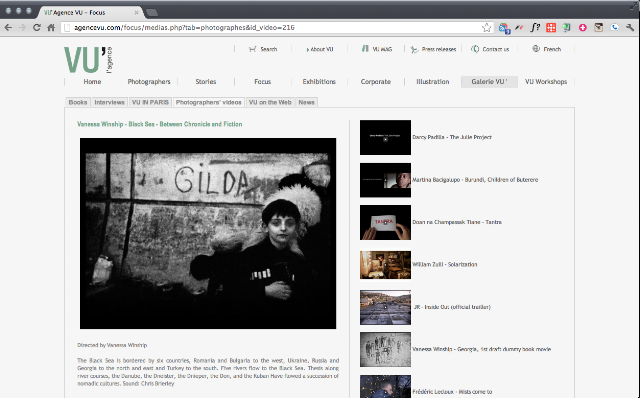Click the Contact us phone icon
This screenshot has height=398, width=640.
point(475,49)
